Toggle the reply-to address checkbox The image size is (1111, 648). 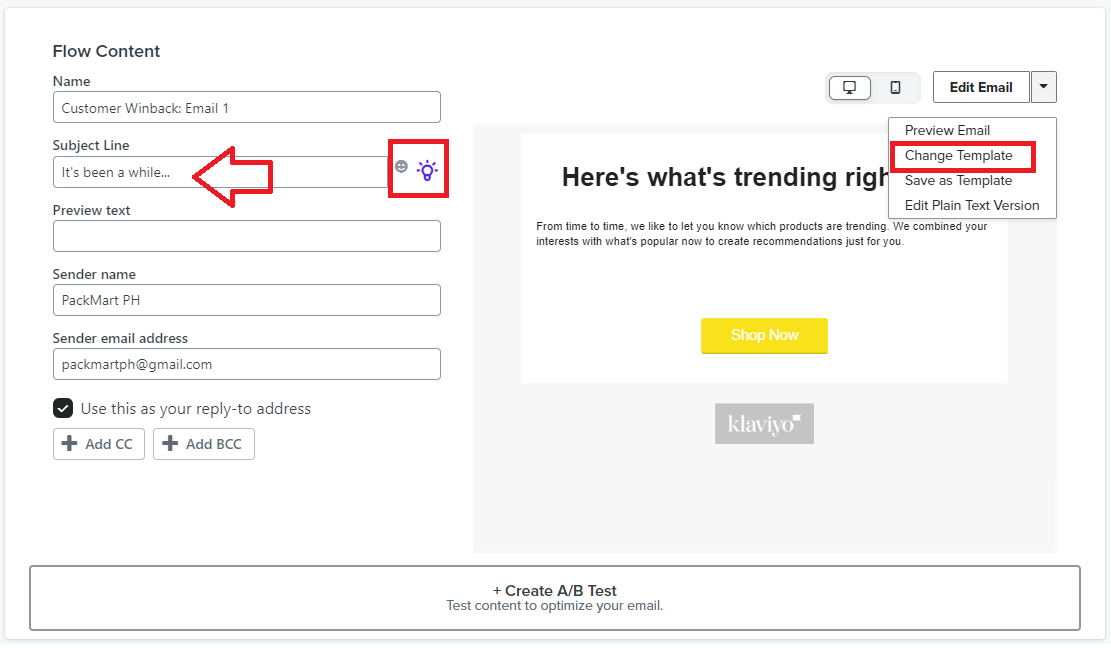click(x=63, y=409)
